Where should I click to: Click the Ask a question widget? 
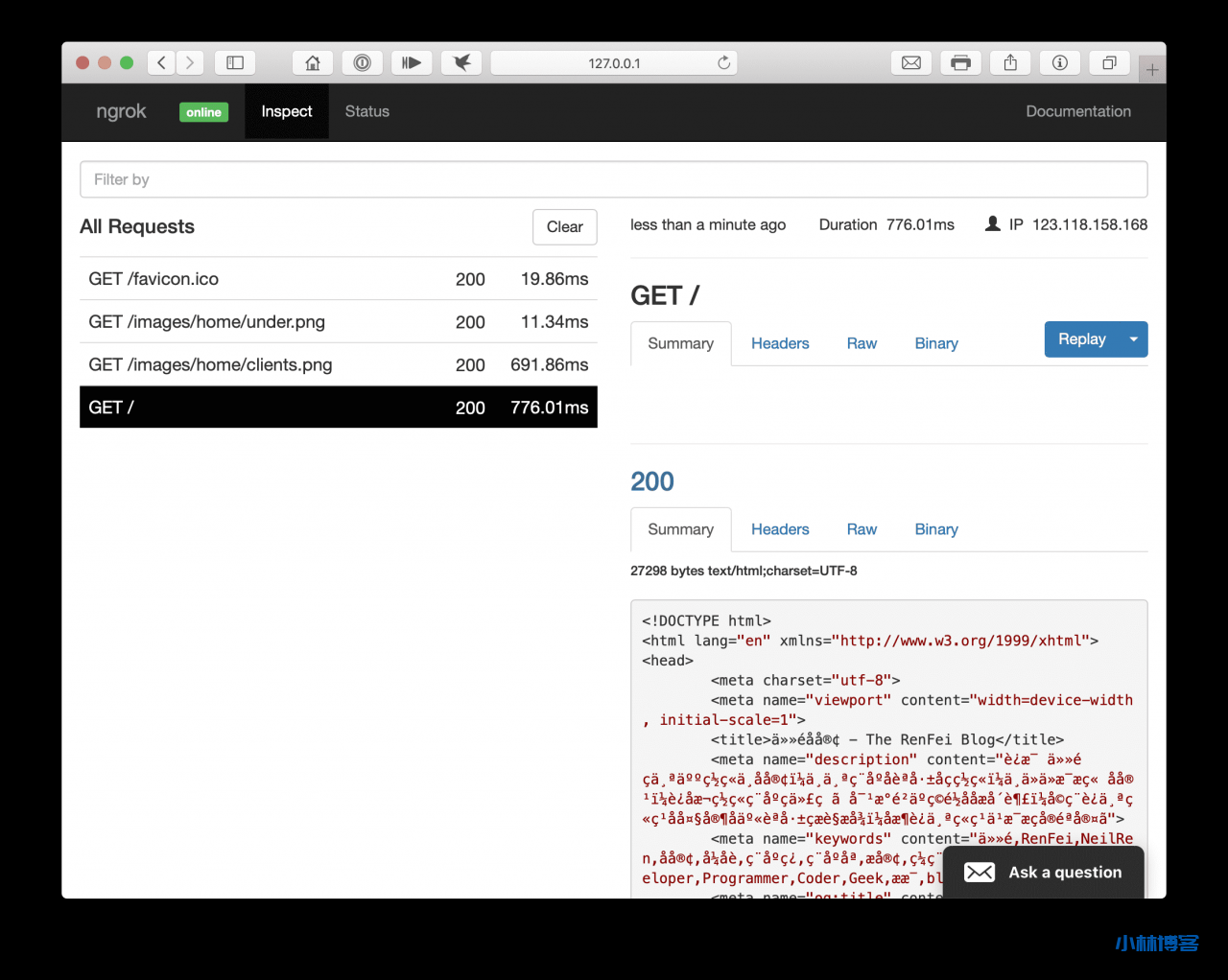1044,873
